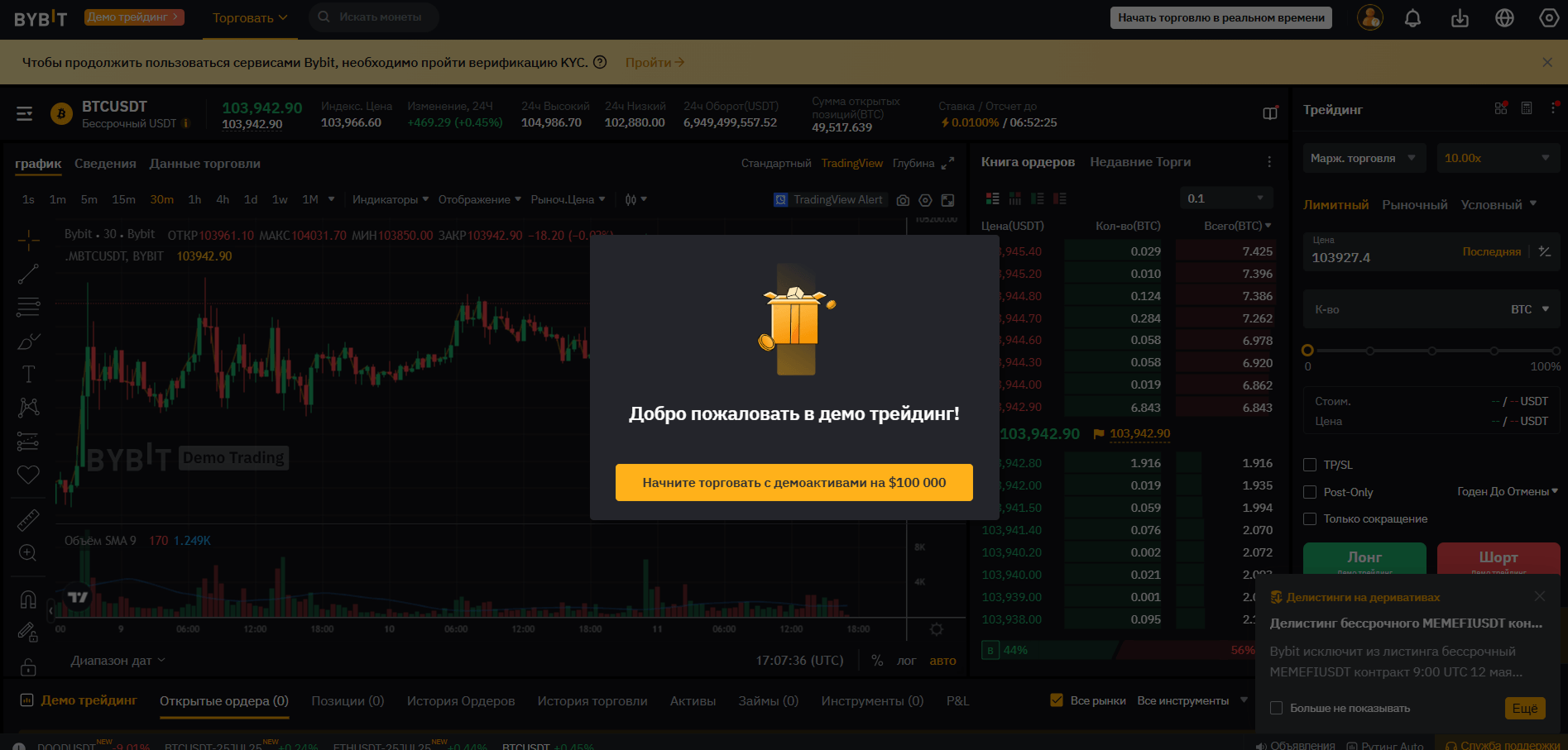1568x750 pixels.
Task: Enable the TP/SL checkbox
Action: 1310,465
